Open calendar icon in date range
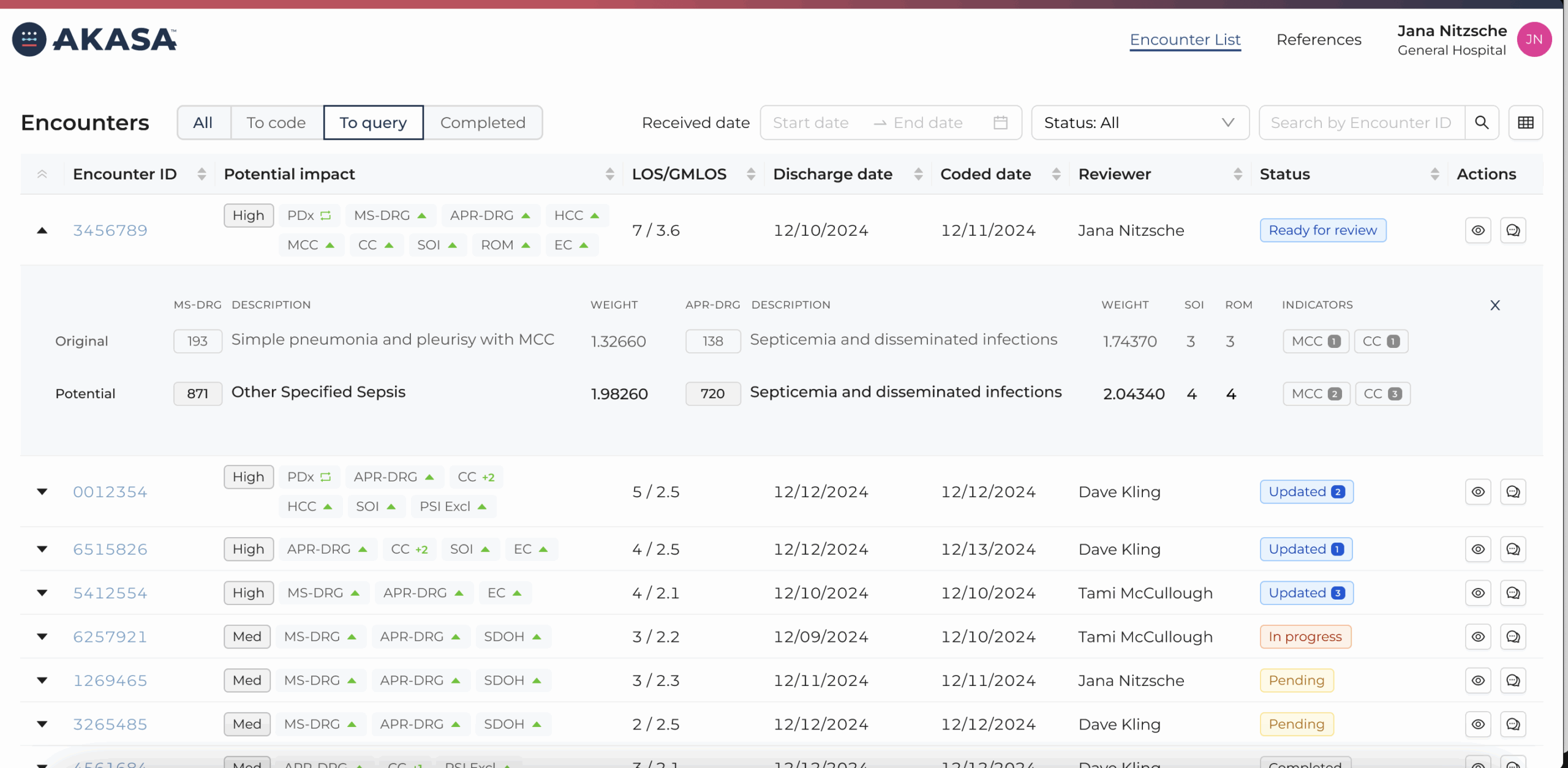Viewport: 1568px width, 768px height. [1000, 122]
